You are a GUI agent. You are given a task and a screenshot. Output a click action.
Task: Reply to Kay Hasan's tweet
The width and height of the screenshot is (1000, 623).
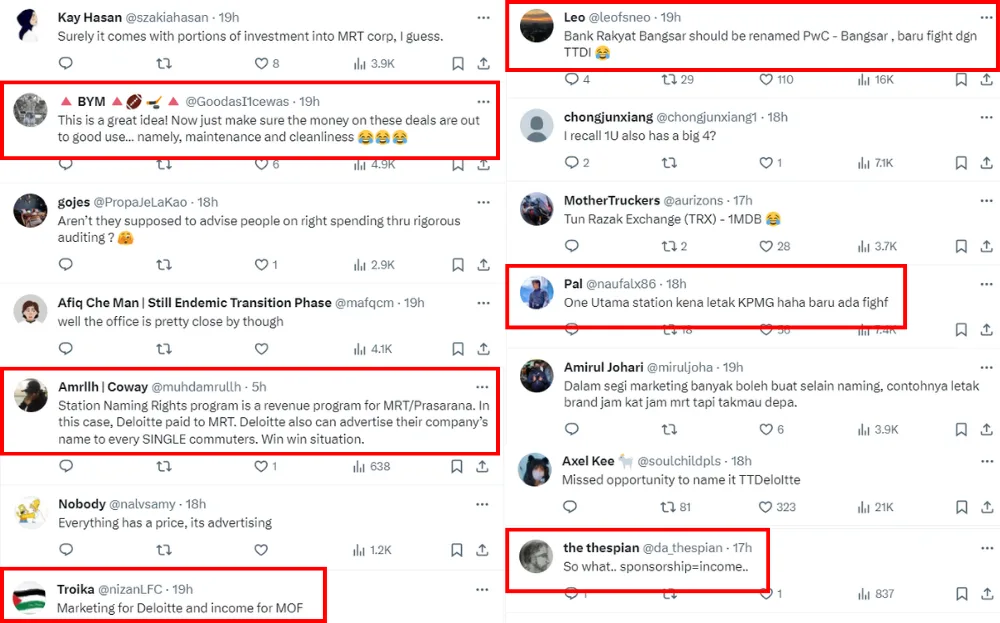pos(66,63)
